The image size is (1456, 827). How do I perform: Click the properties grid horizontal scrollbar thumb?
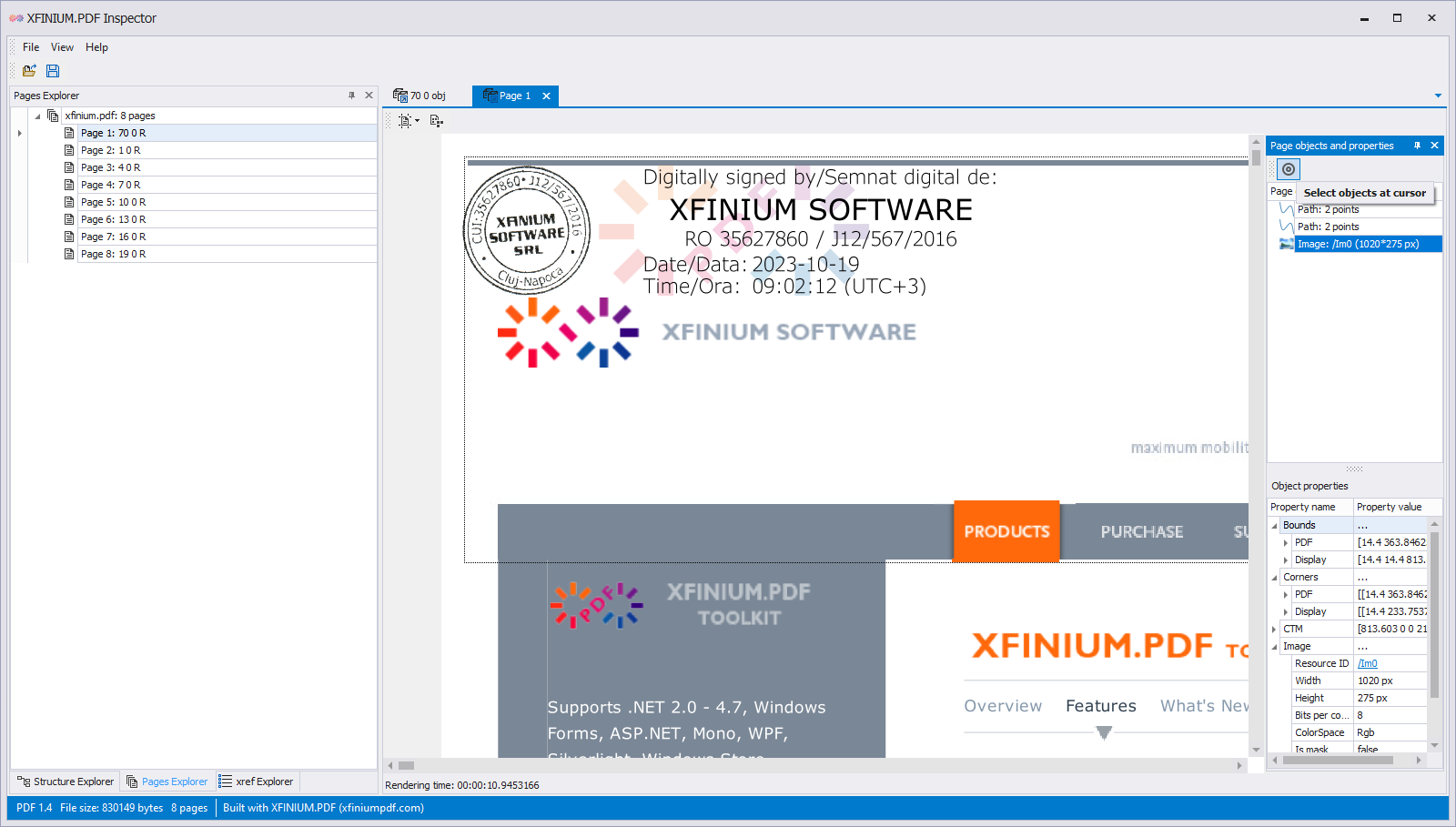[x=1338, y=761]
